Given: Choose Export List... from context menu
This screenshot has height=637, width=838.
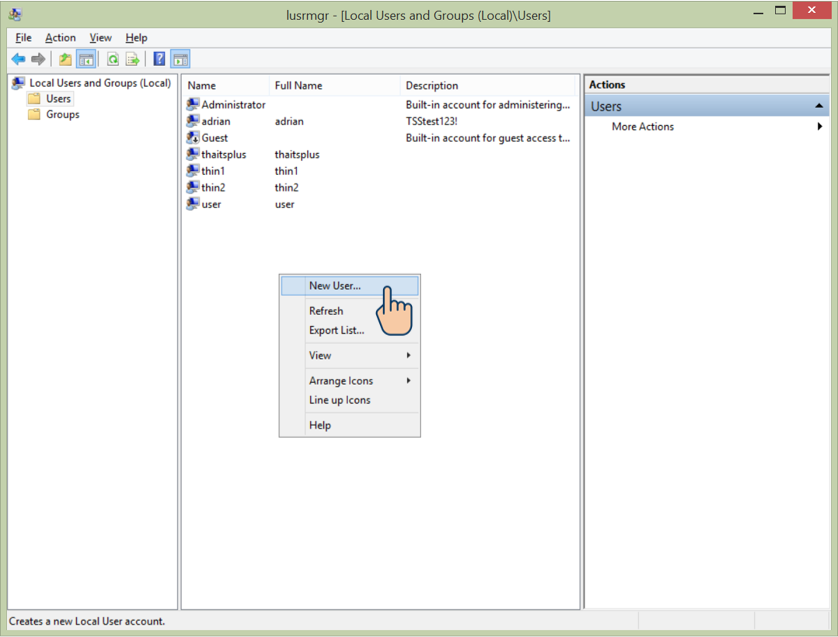Looking at the screenshot, I should [x=350, y=330].
